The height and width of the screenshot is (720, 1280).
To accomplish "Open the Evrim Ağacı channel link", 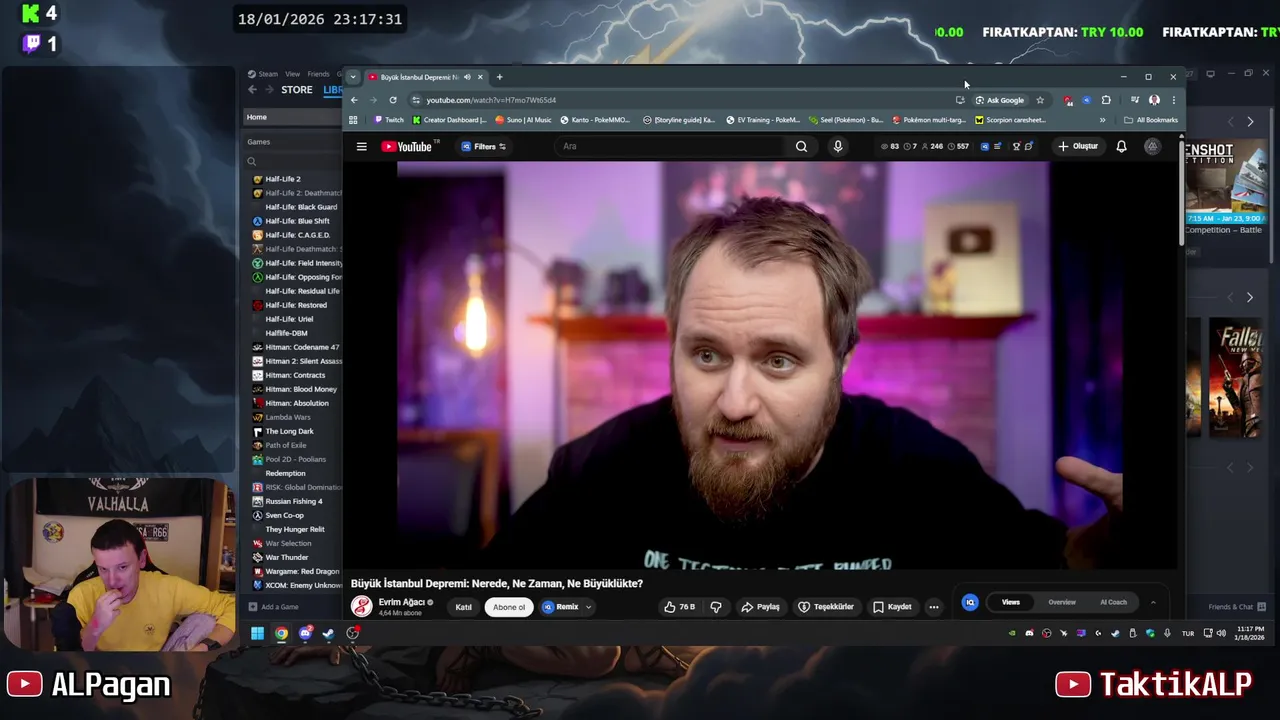I will [x=402, y=602].
